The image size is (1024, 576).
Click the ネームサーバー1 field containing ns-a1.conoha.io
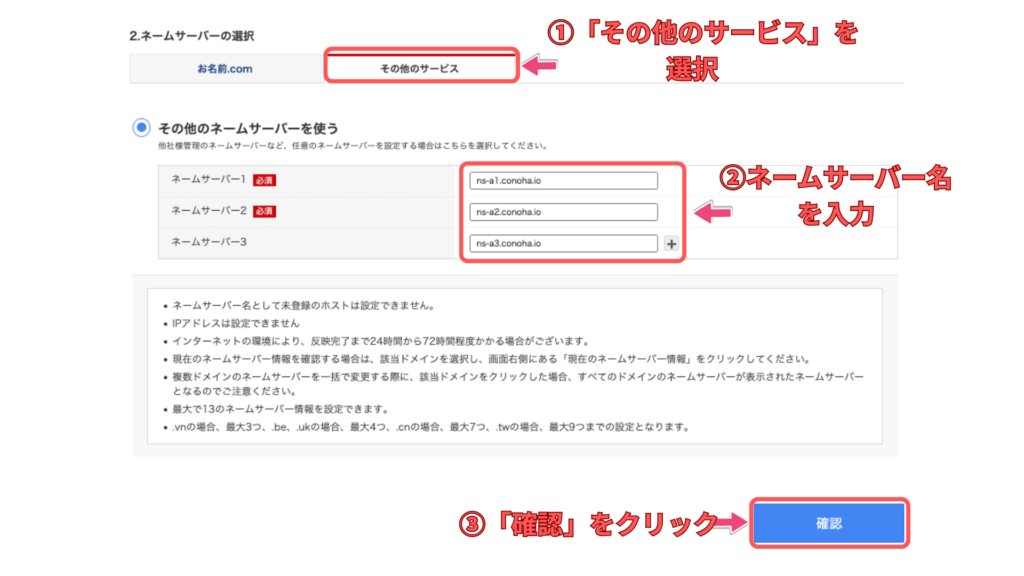pyautogui.click(x=564, y=181)
